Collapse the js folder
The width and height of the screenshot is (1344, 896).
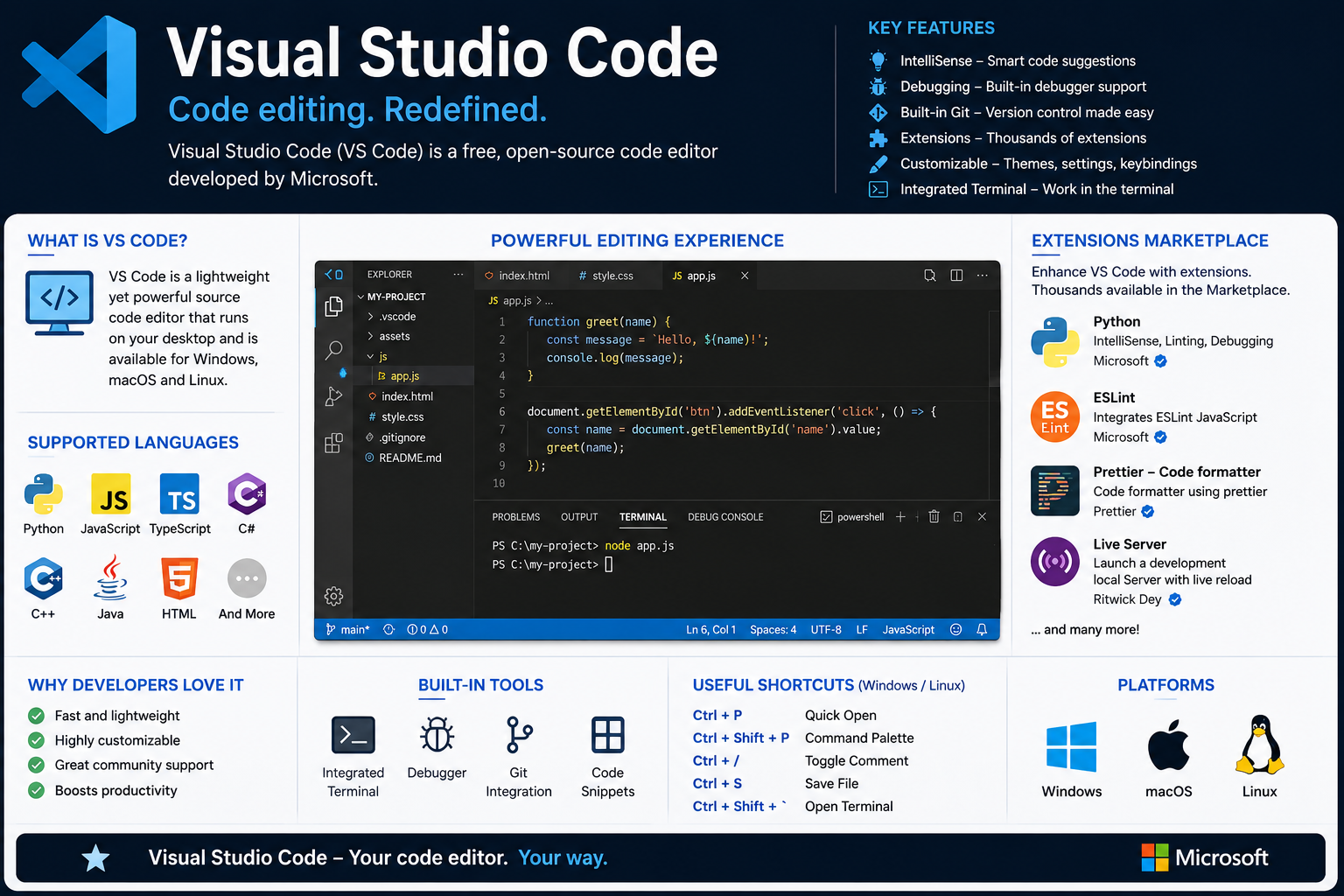click(x=377, y=357)
